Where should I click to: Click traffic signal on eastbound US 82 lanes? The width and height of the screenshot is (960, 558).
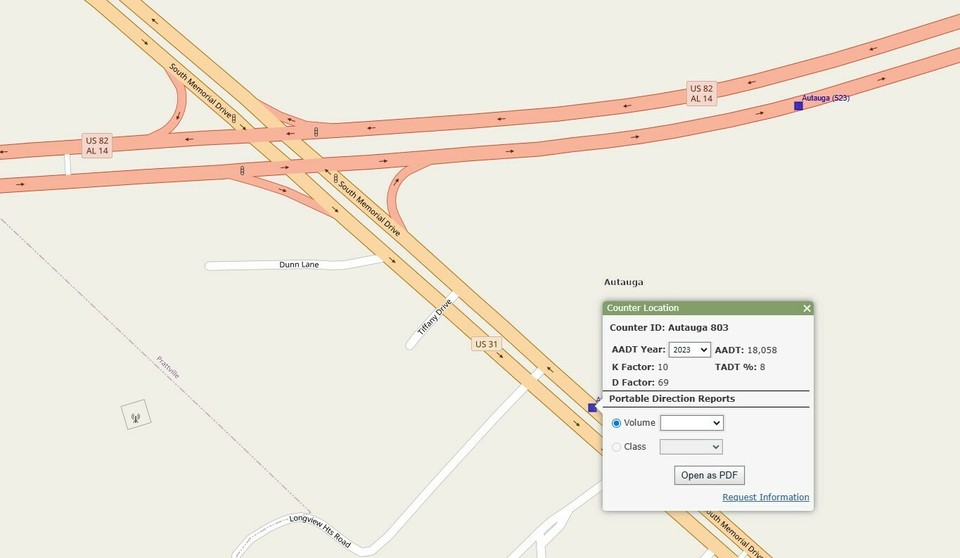(x=242, y=171)
